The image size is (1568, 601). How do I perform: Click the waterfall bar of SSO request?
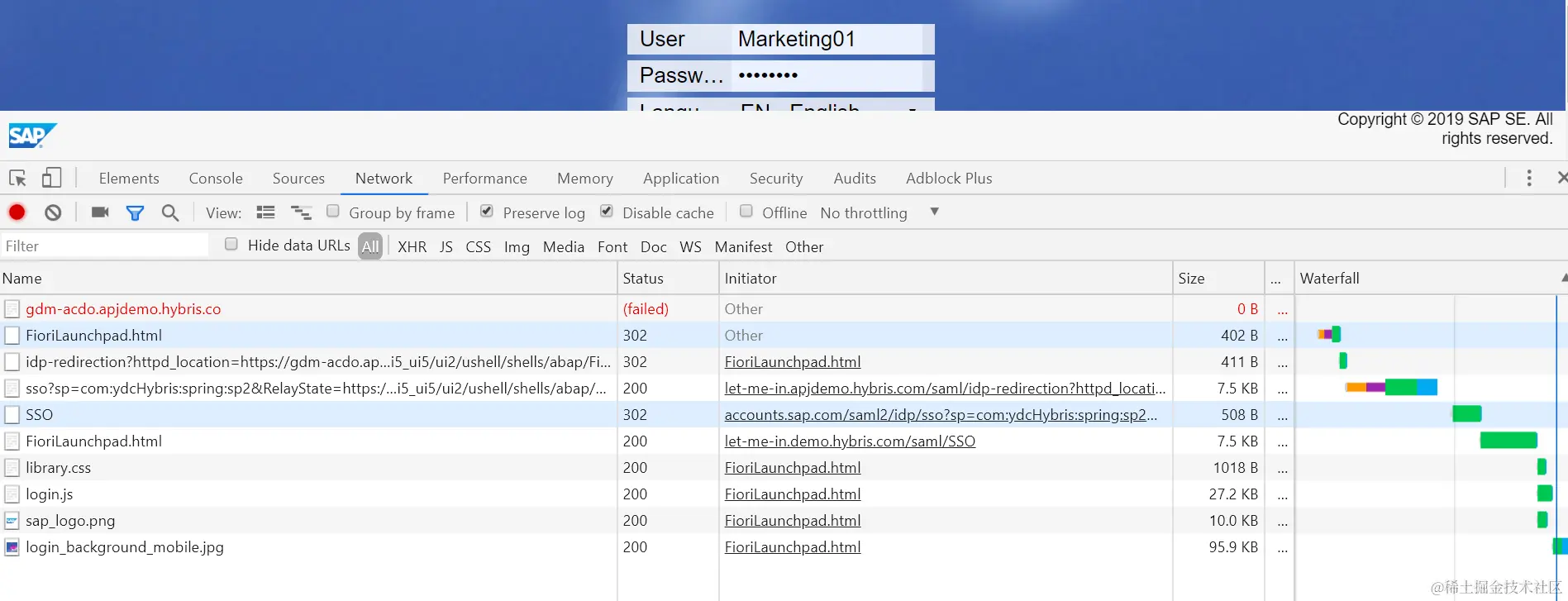(x=1466, y=414)
